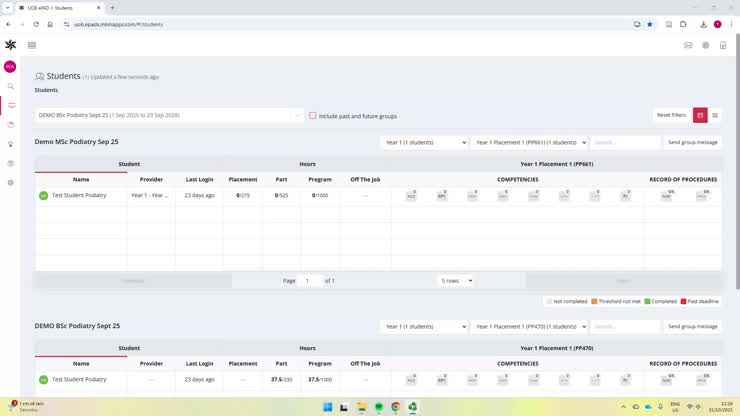Open PC competency in BSc Podiatry row

[626, 380]
